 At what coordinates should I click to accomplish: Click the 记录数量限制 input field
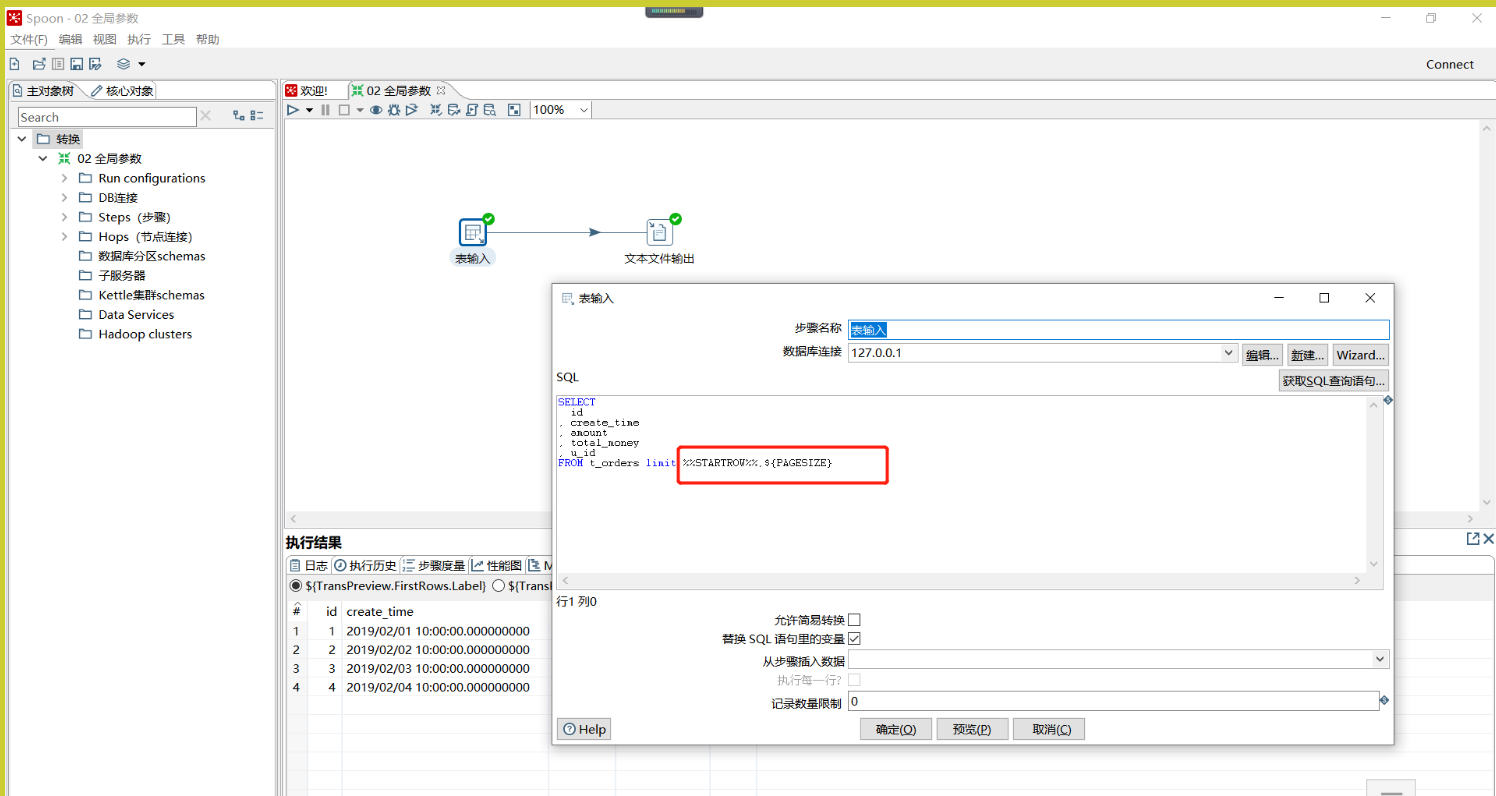coord(1112,702)
